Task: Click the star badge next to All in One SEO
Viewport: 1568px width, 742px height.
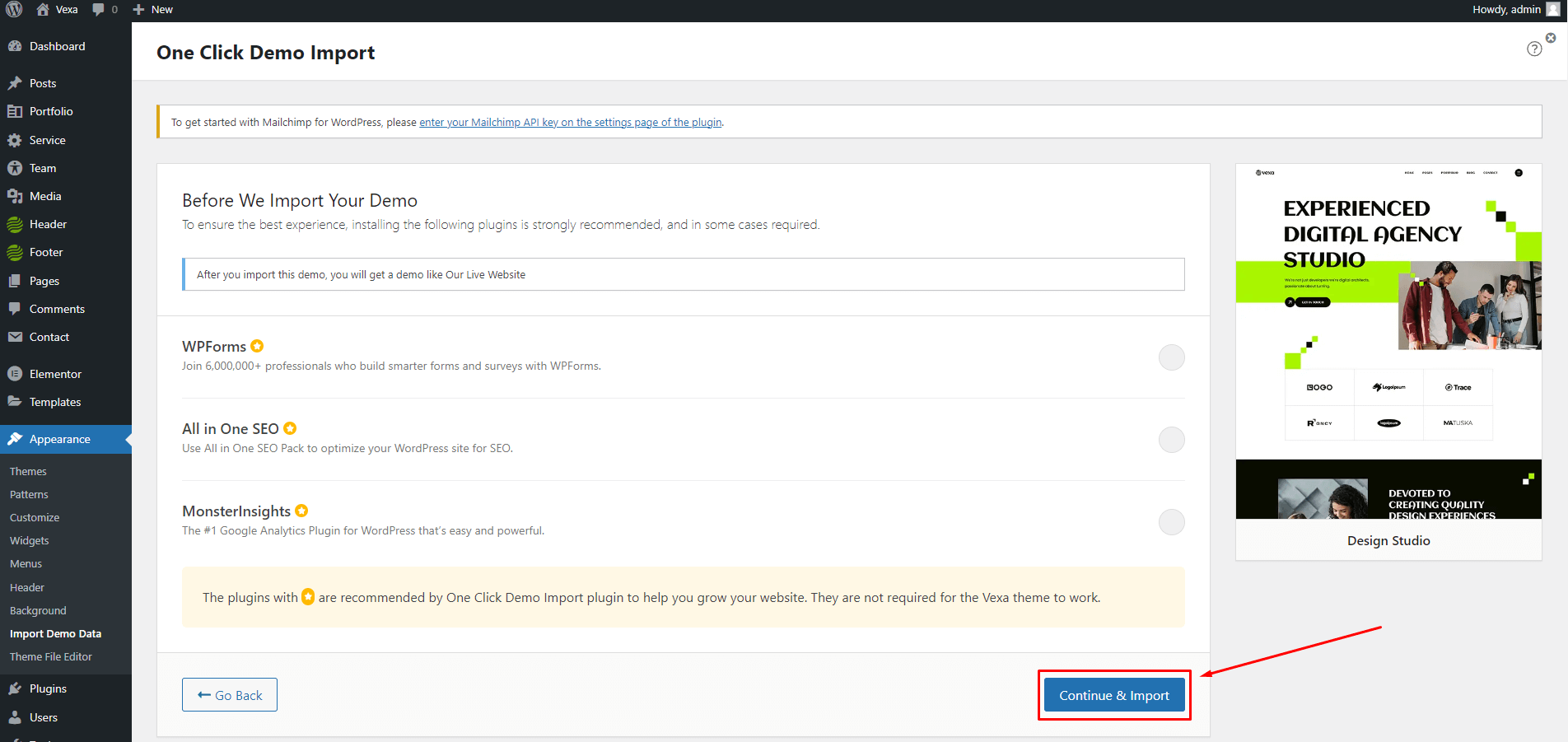Action: 290,428
